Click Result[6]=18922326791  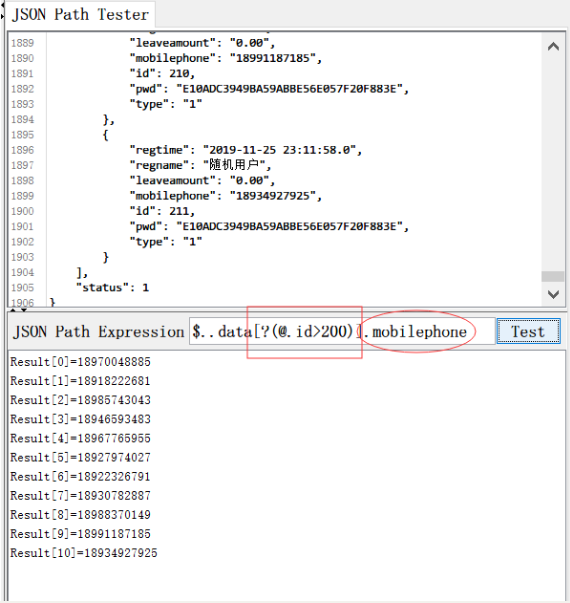point(80,476)
